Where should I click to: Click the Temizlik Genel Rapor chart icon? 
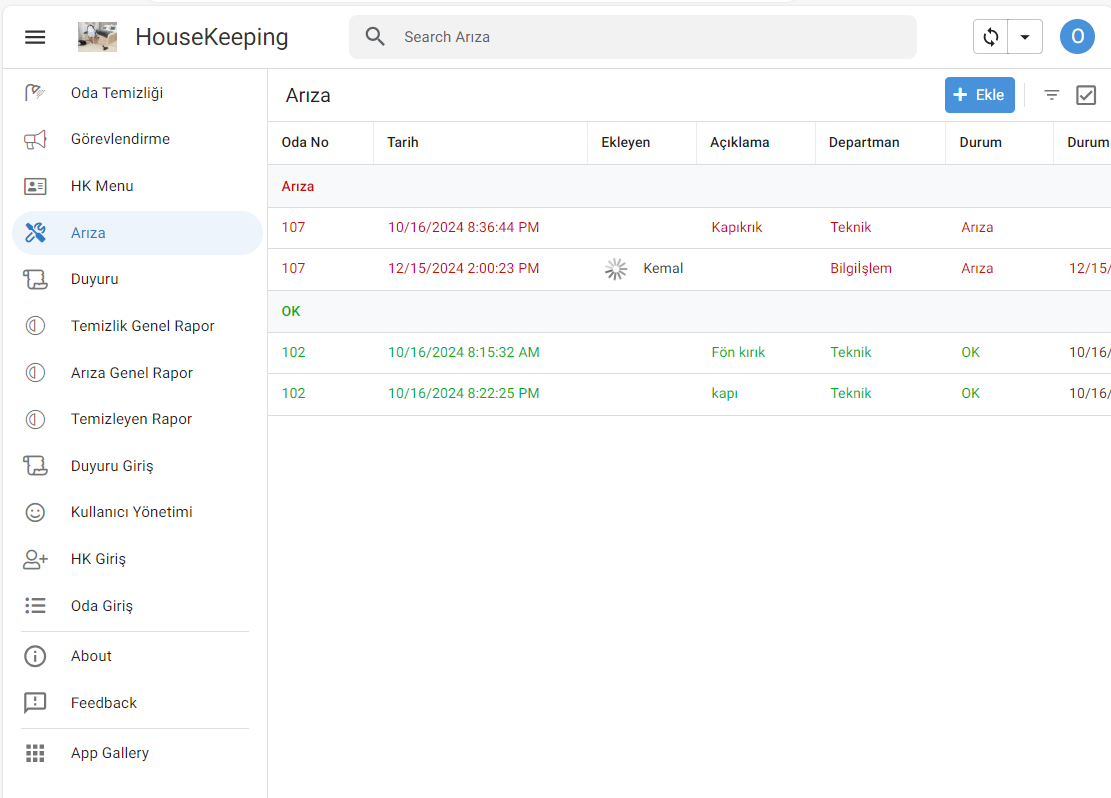35,326
